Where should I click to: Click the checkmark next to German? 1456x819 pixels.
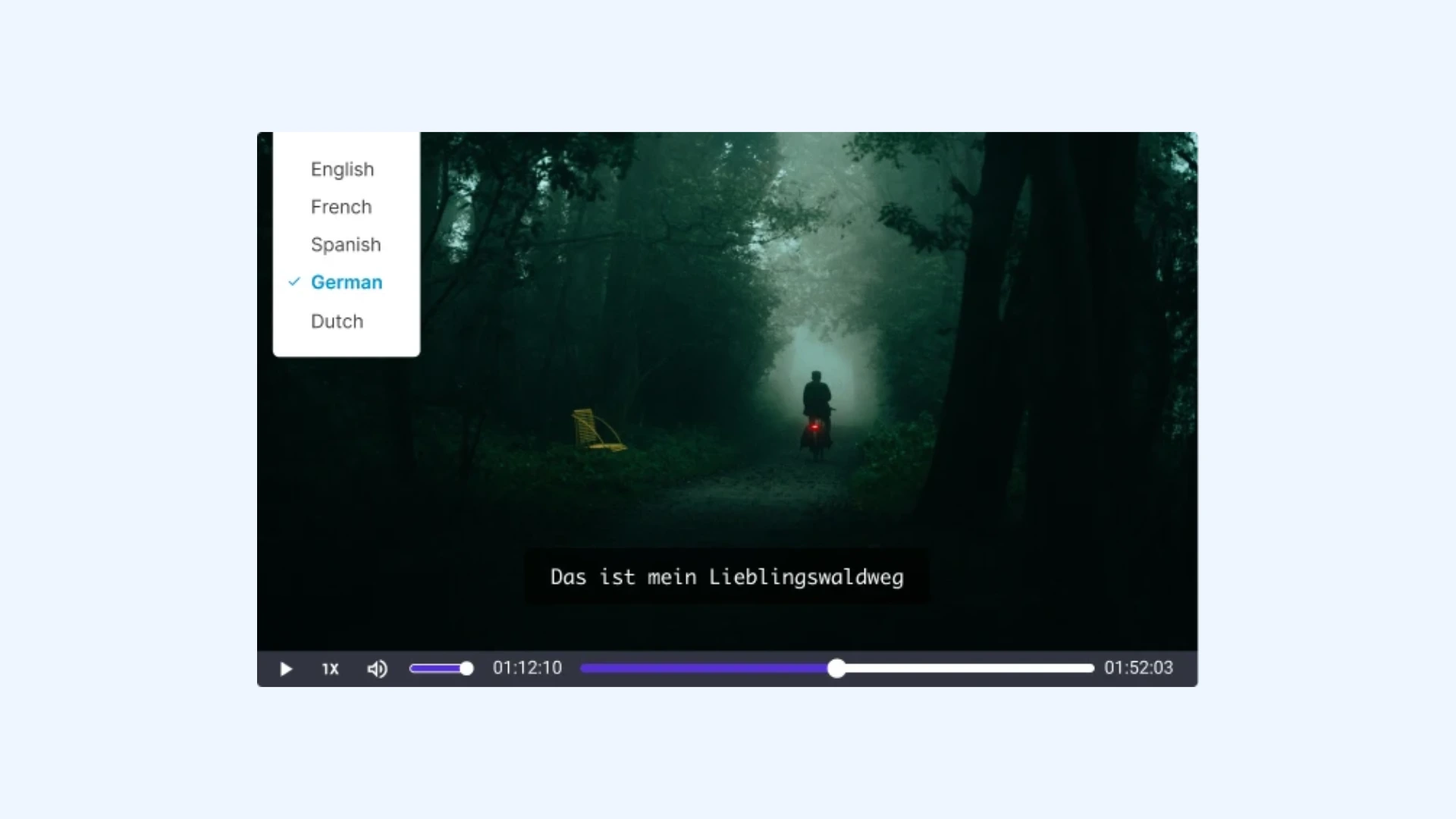[x=294, y=281]
